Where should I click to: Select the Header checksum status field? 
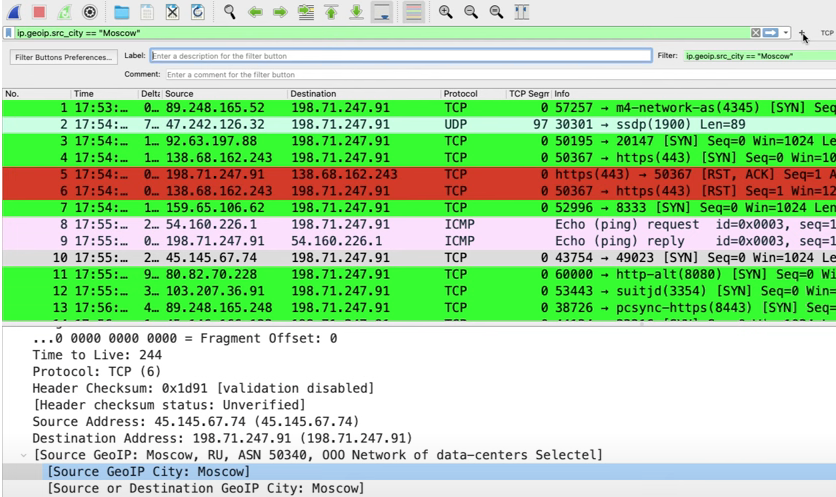coord(169,405)
